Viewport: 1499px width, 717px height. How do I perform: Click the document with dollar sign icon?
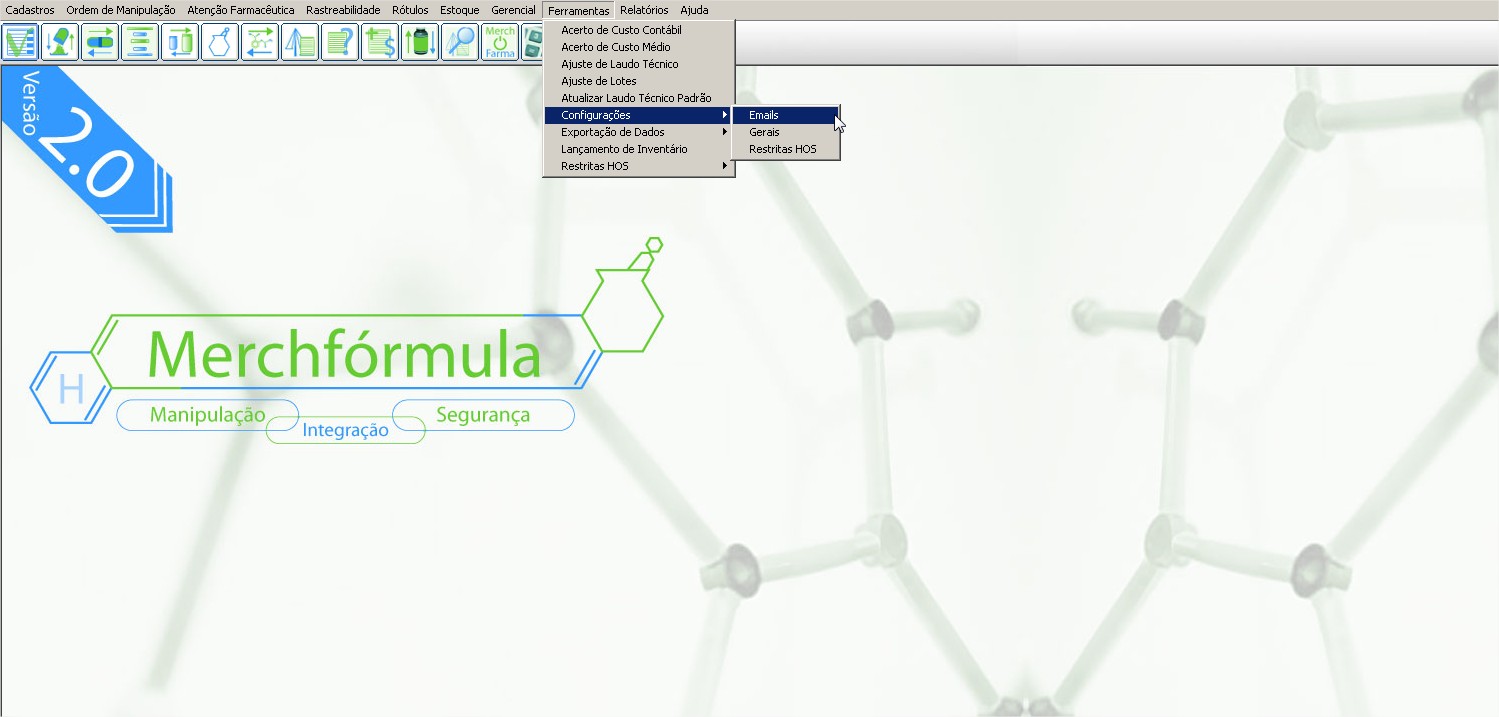click(x=380, y=43)
